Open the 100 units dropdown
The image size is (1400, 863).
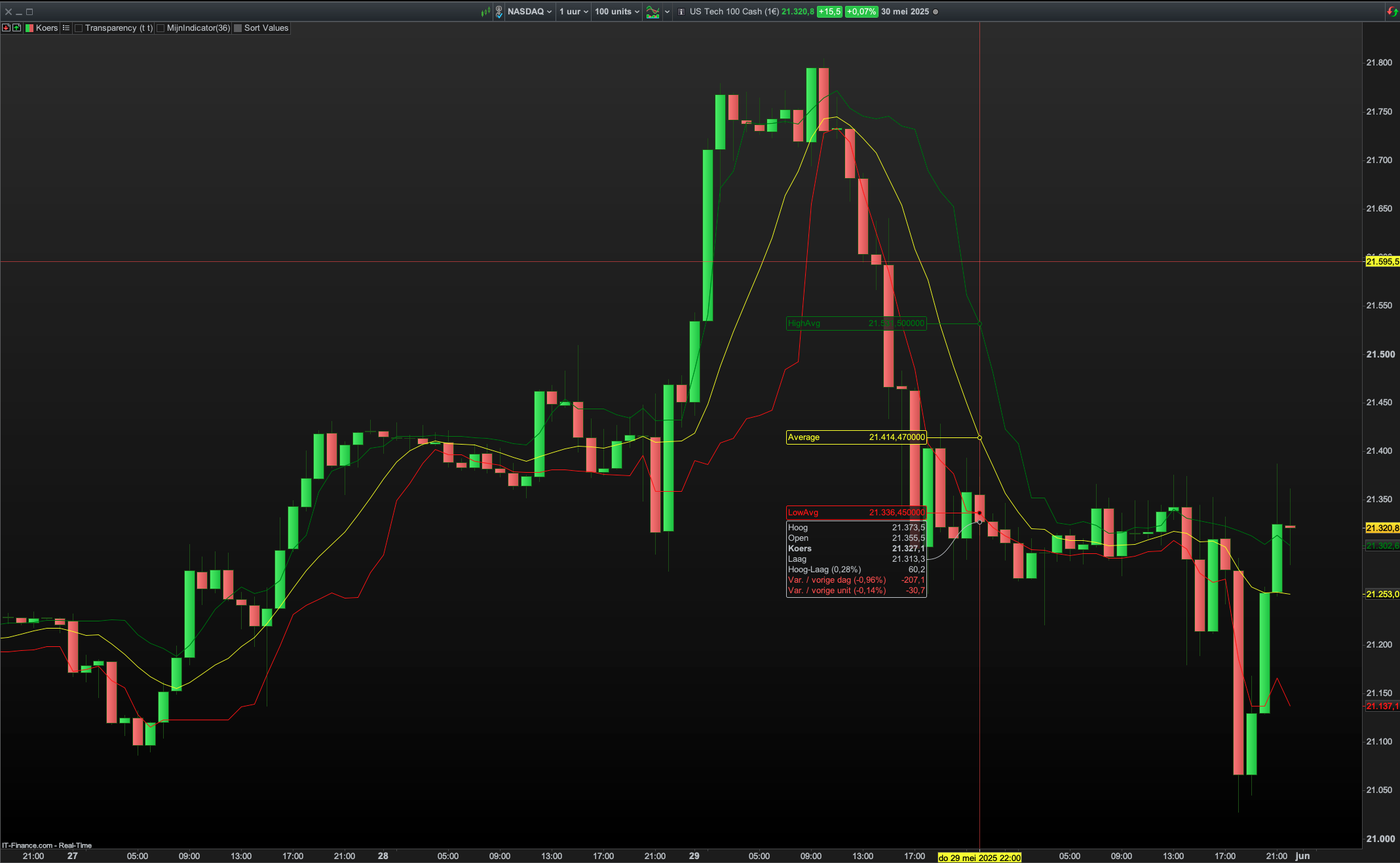click(x=616, y=12)
